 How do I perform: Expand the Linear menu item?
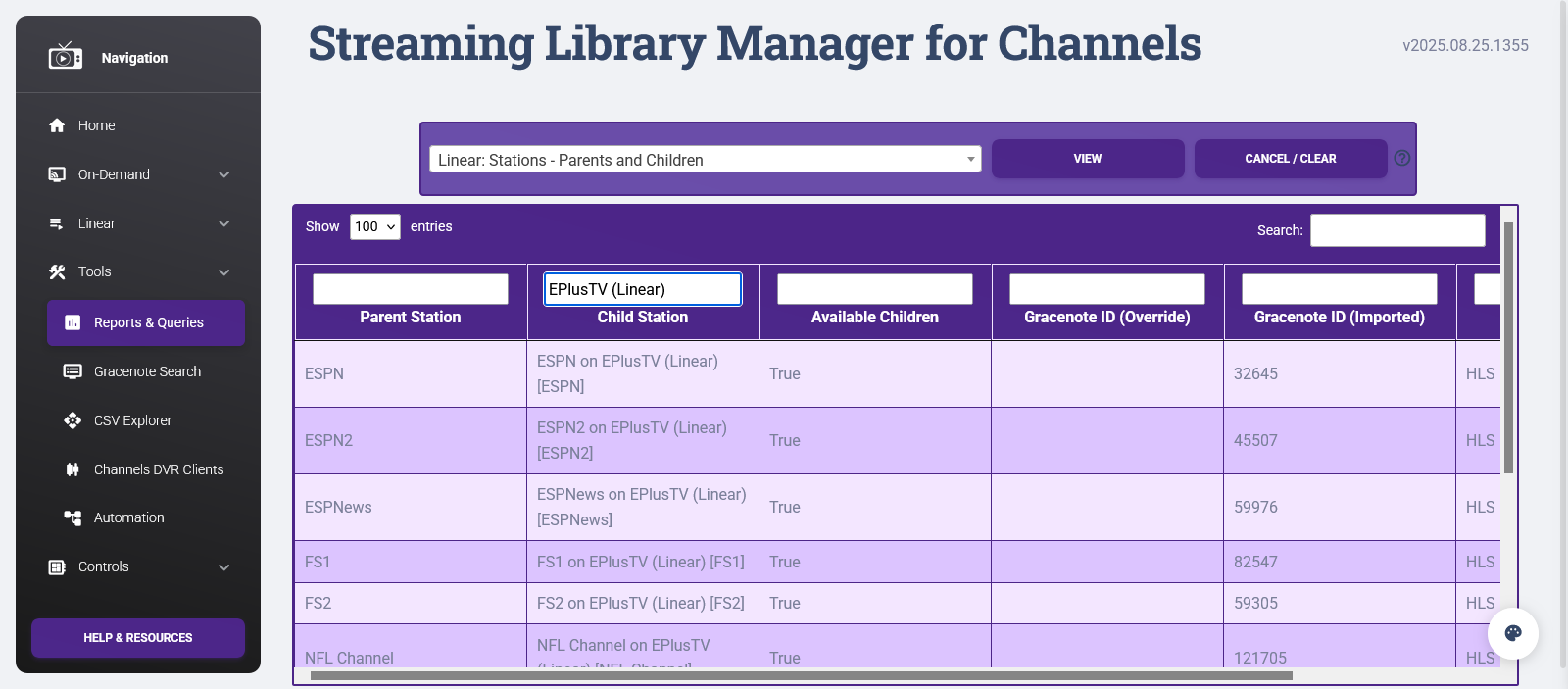[138, 223]
